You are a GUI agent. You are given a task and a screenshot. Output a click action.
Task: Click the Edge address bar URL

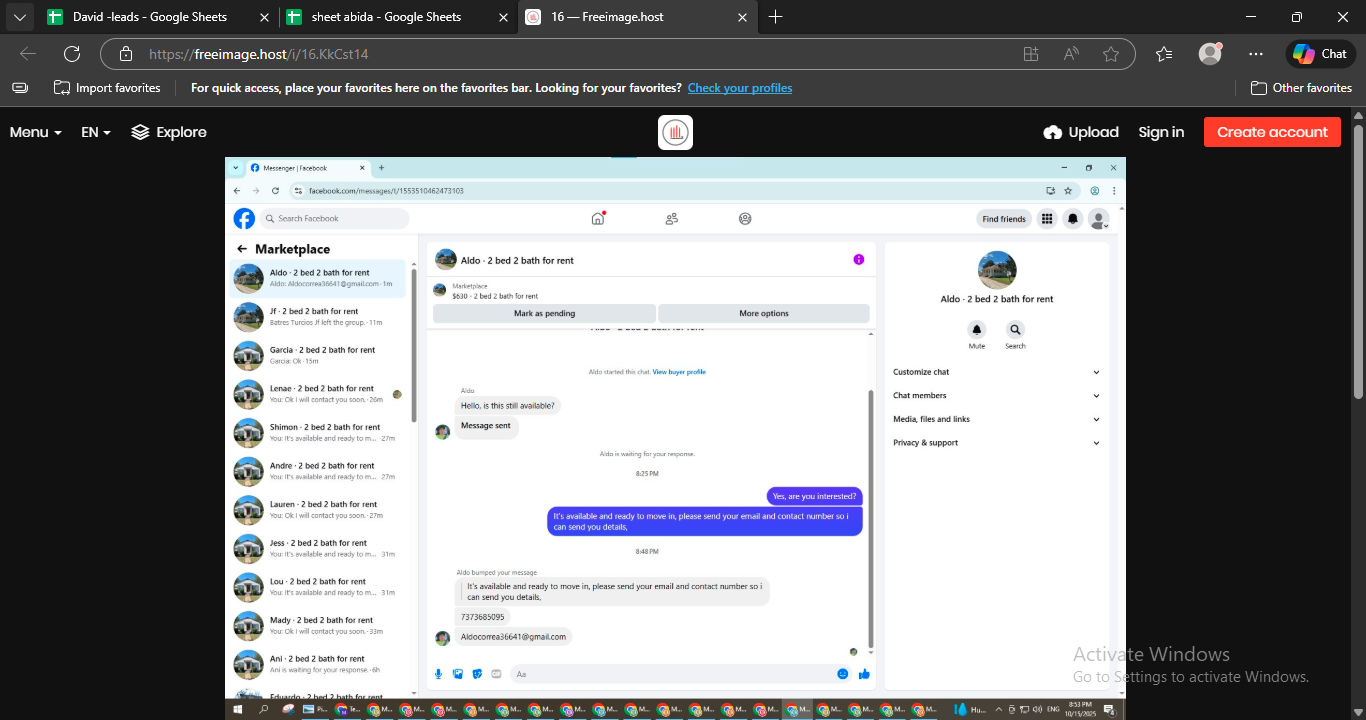pos(259,54)
